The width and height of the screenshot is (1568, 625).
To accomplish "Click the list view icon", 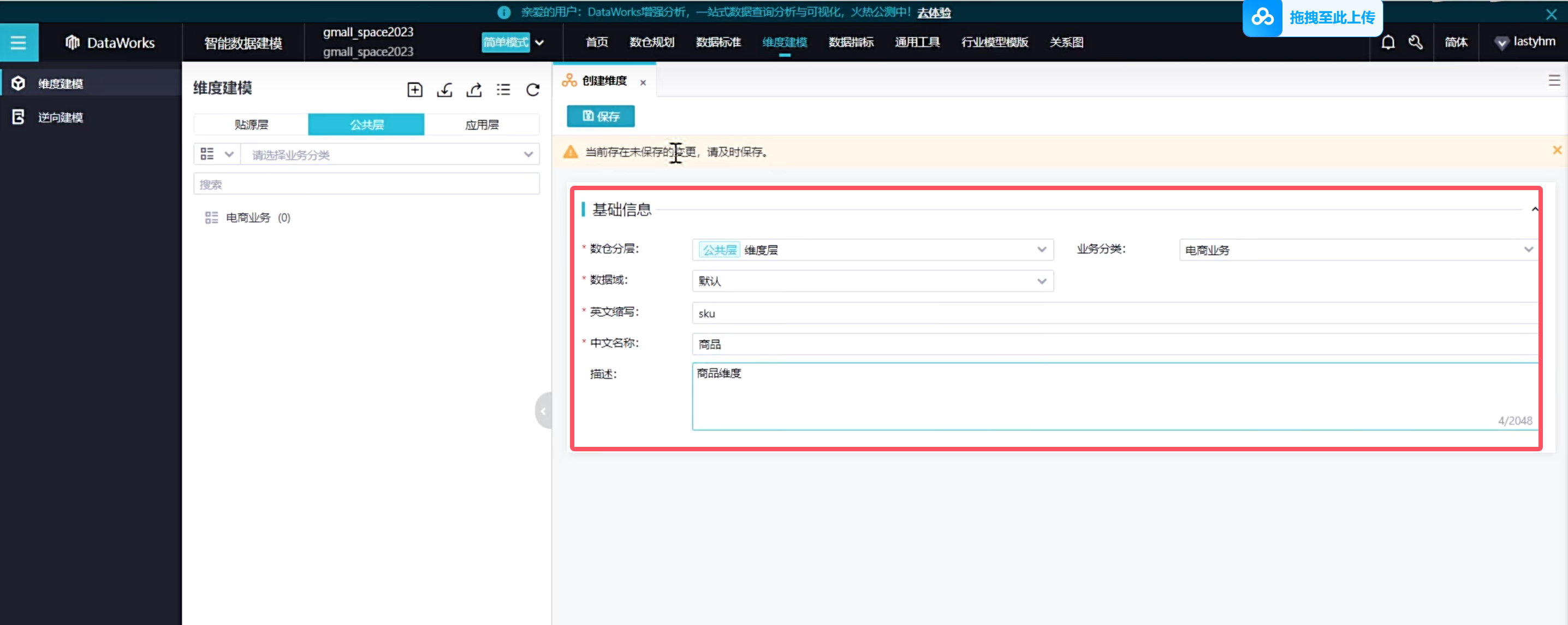I will [x=503, y=90].
